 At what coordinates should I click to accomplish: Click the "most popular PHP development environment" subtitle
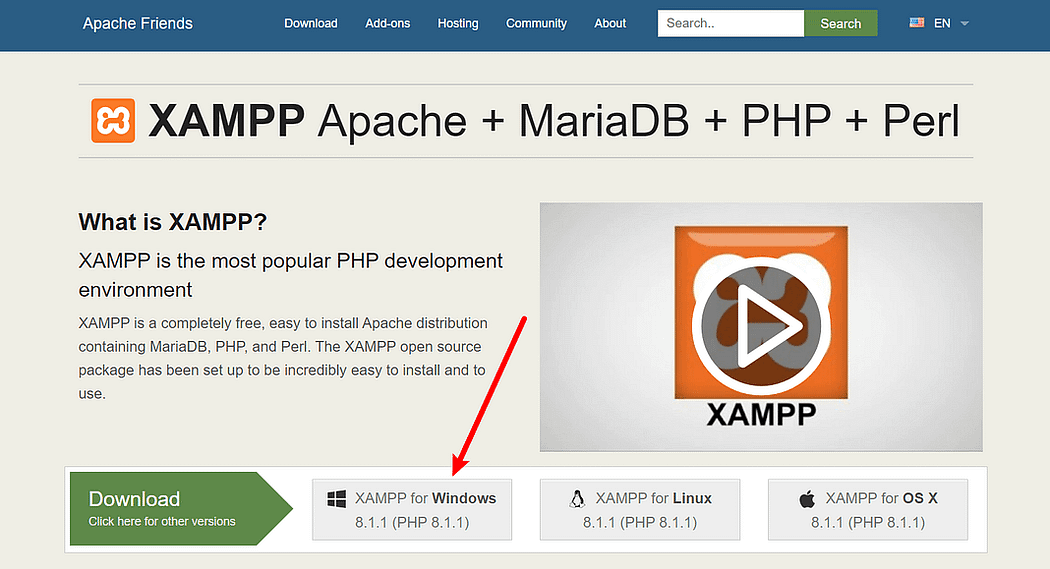point(290,275)
